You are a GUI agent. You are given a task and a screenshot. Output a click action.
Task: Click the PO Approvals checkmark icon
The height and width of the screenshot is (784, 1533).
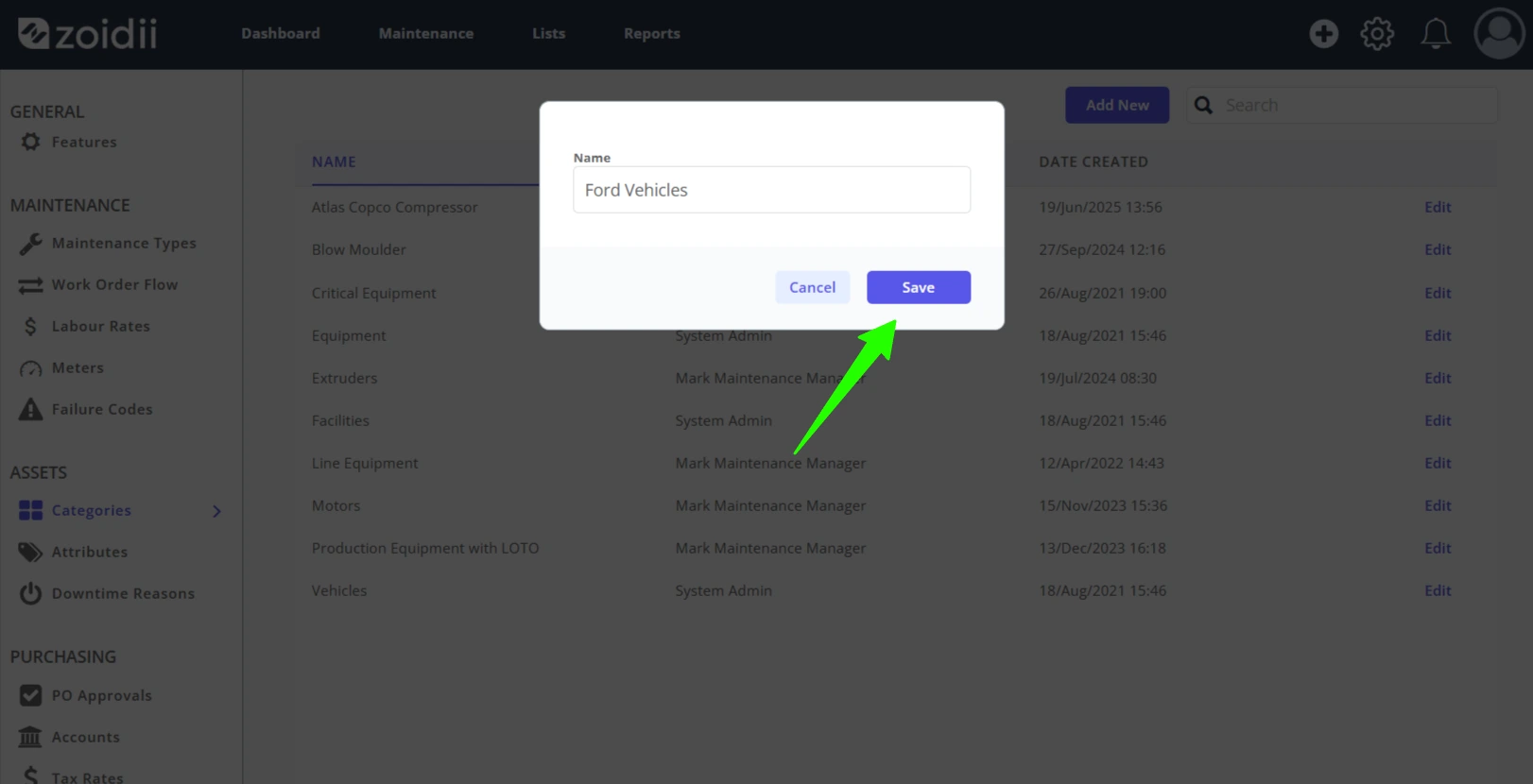point(31,695)
